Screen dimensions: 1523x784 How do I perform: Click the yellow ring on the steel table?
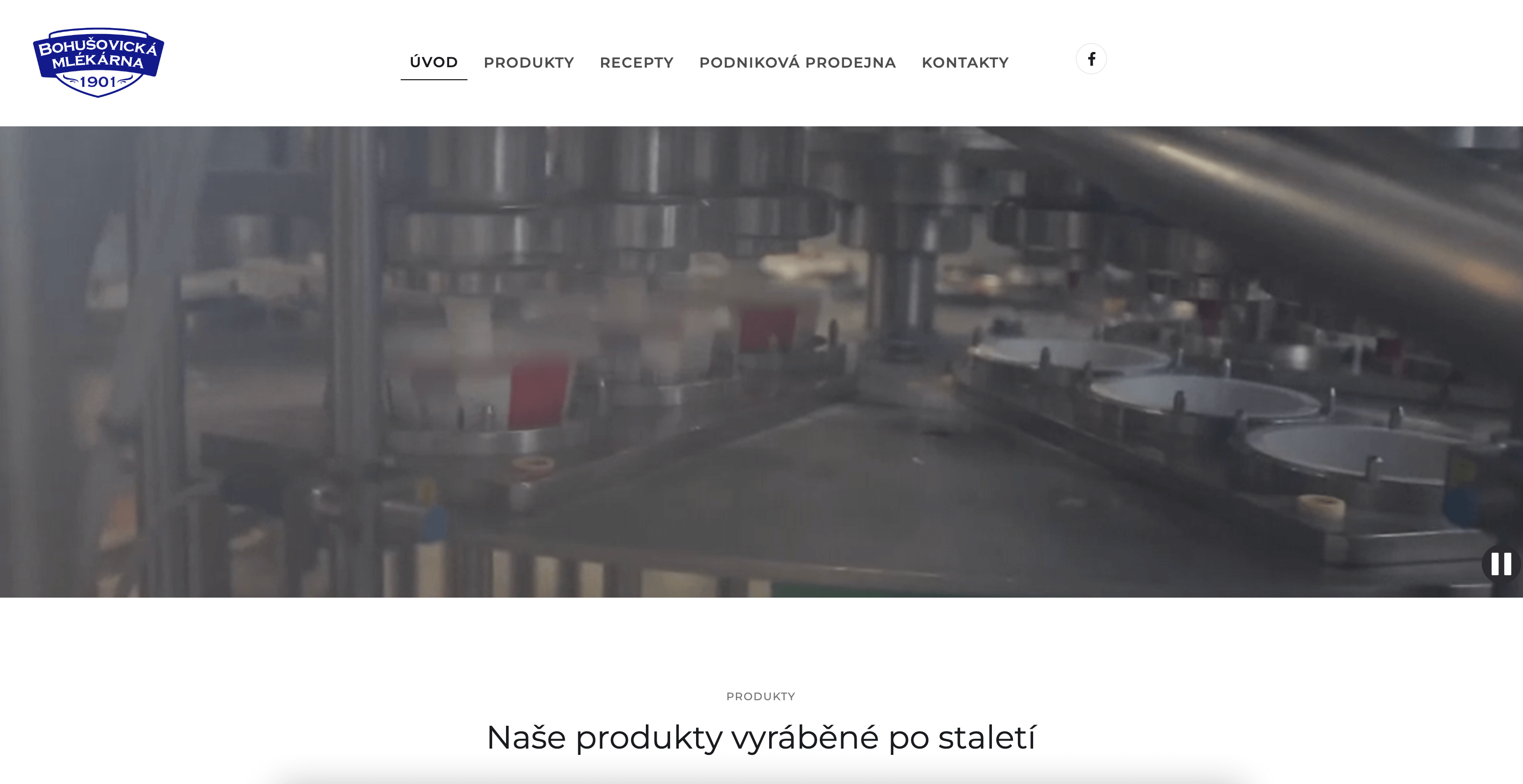[x=1321, y=508]
